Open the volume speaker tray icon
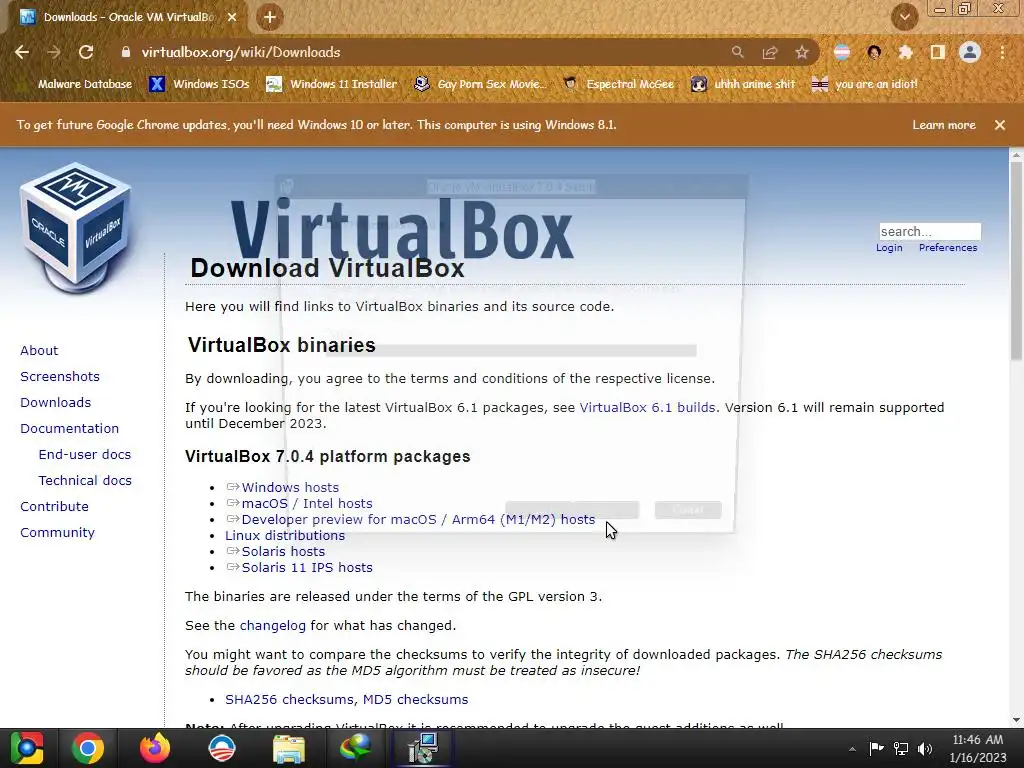The image size is (1024, 768). 925,748
